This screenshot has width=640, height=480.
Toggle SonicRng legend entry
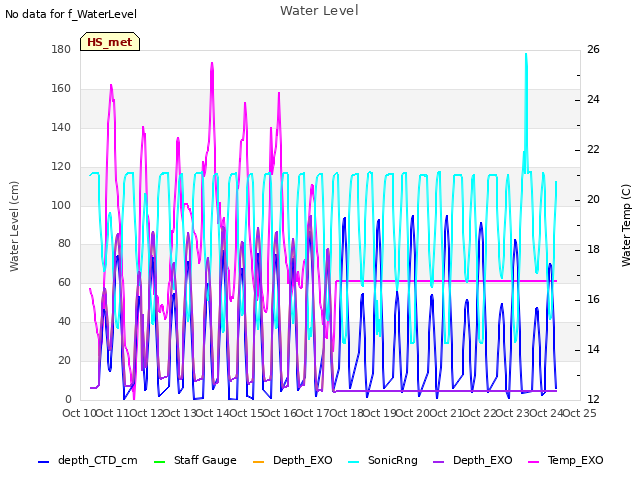[383, 460]
